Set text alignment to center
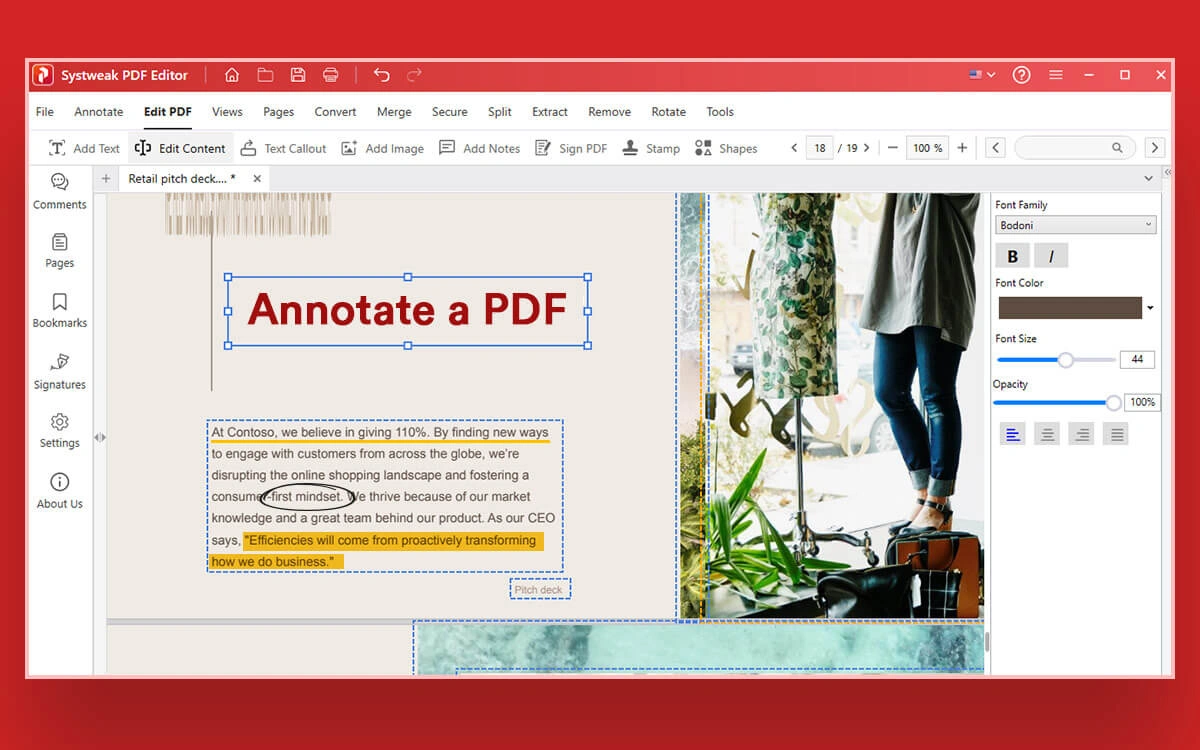 1047,434
